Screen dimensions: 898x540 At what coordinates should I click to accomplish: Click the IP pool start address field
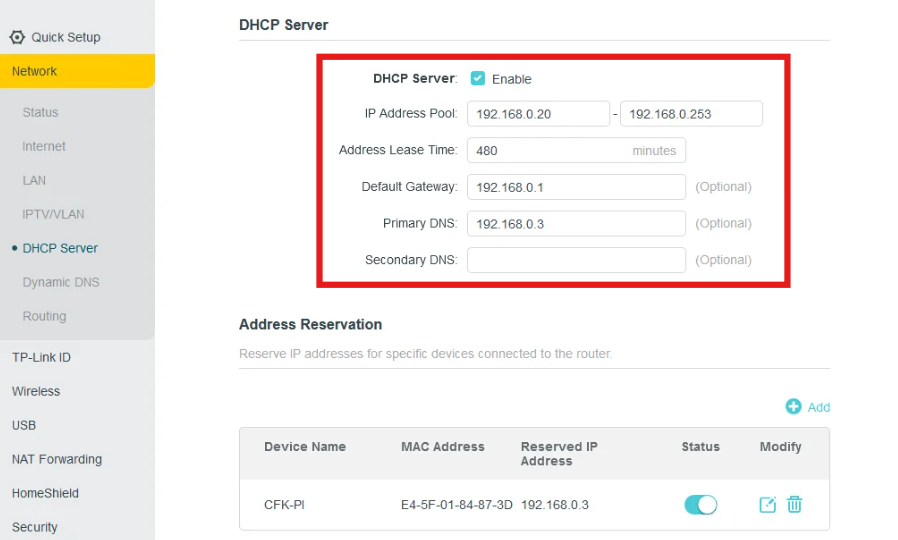[x=538, y=114]
